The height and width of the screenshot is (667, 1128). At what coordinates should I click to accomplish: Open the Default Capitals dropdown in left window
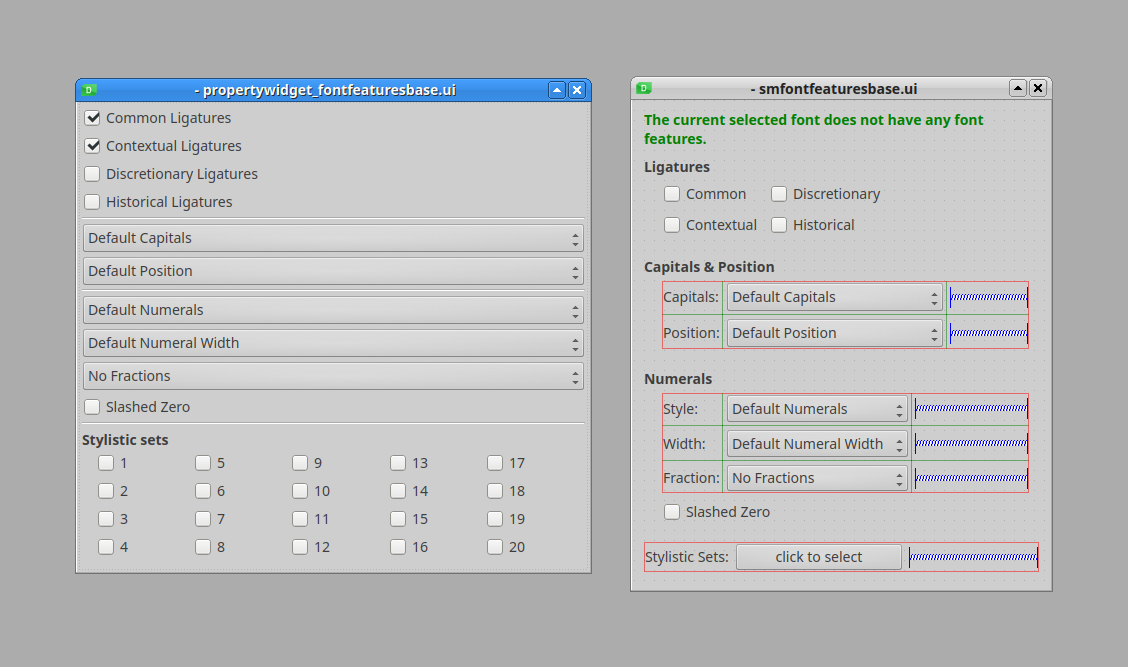pos(333,238)
